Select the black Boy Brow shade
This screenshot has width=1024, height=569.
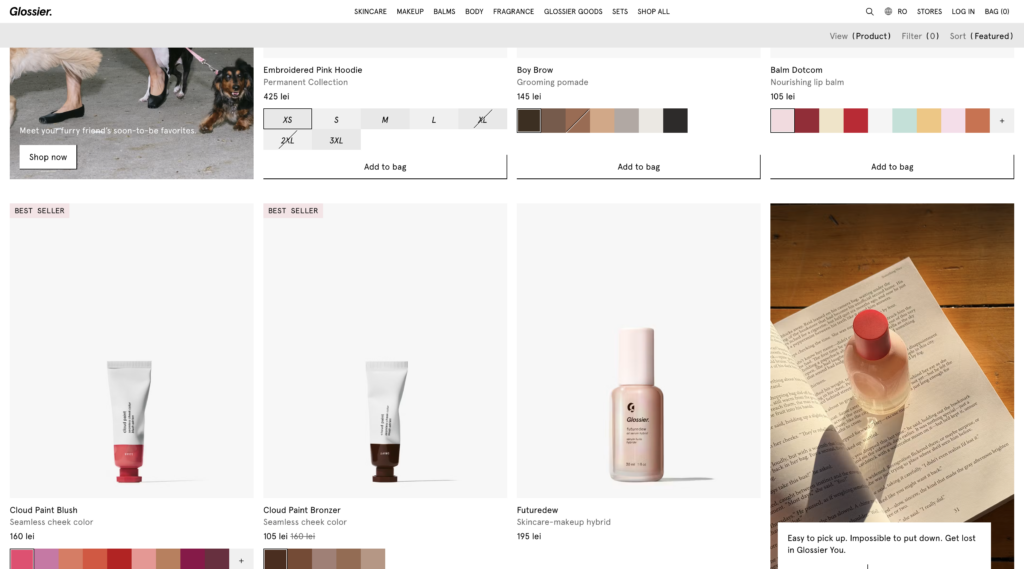675,121
